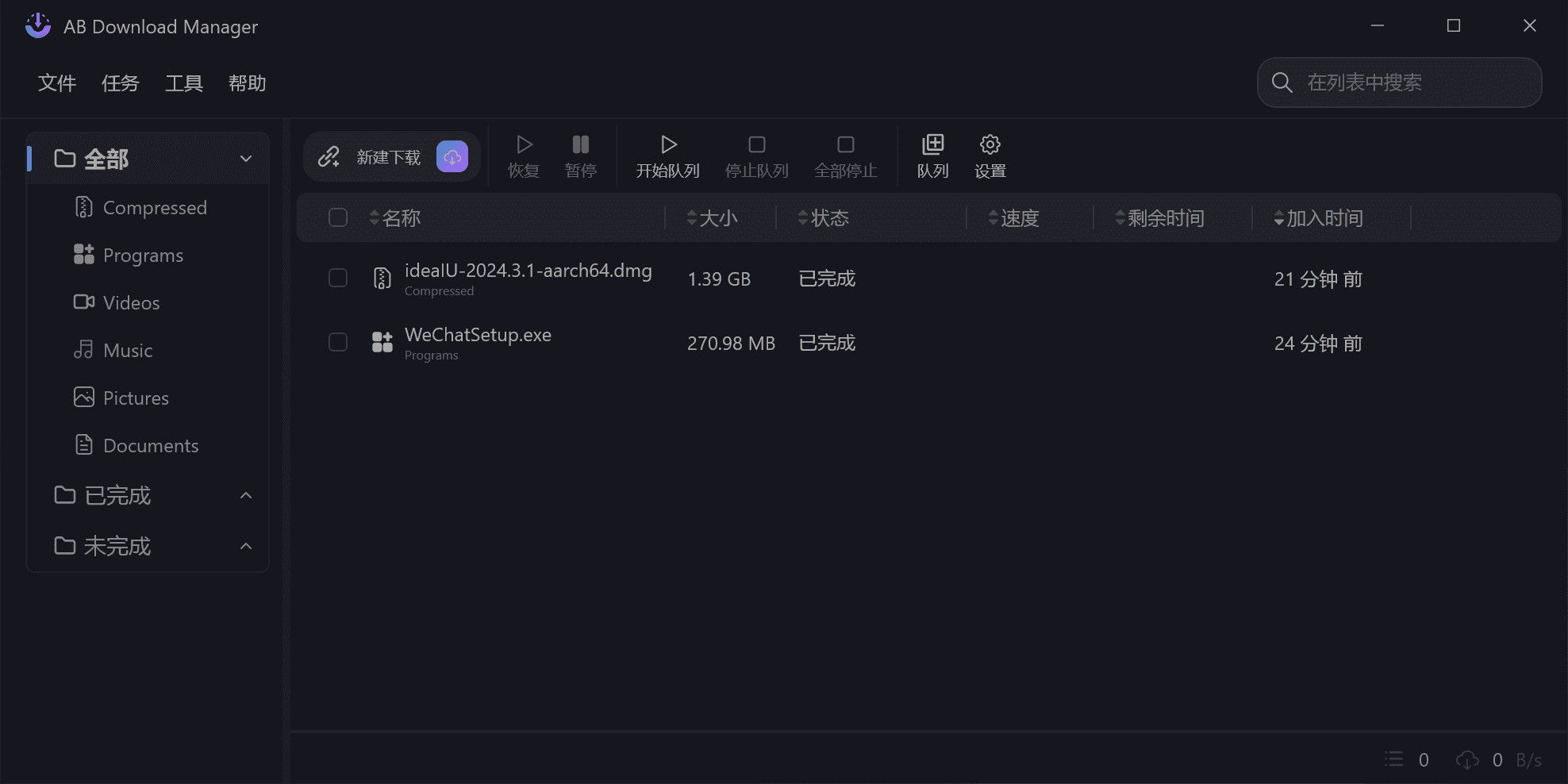The height and width of the screenshot is (784, 1568).
Task: Stop all downloads via 全部停止 icon
Action: [x=844, y=155]
